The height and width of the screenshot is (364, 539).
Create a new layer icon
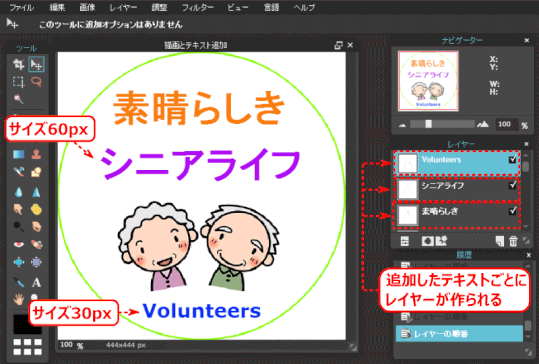pos(499,241)
